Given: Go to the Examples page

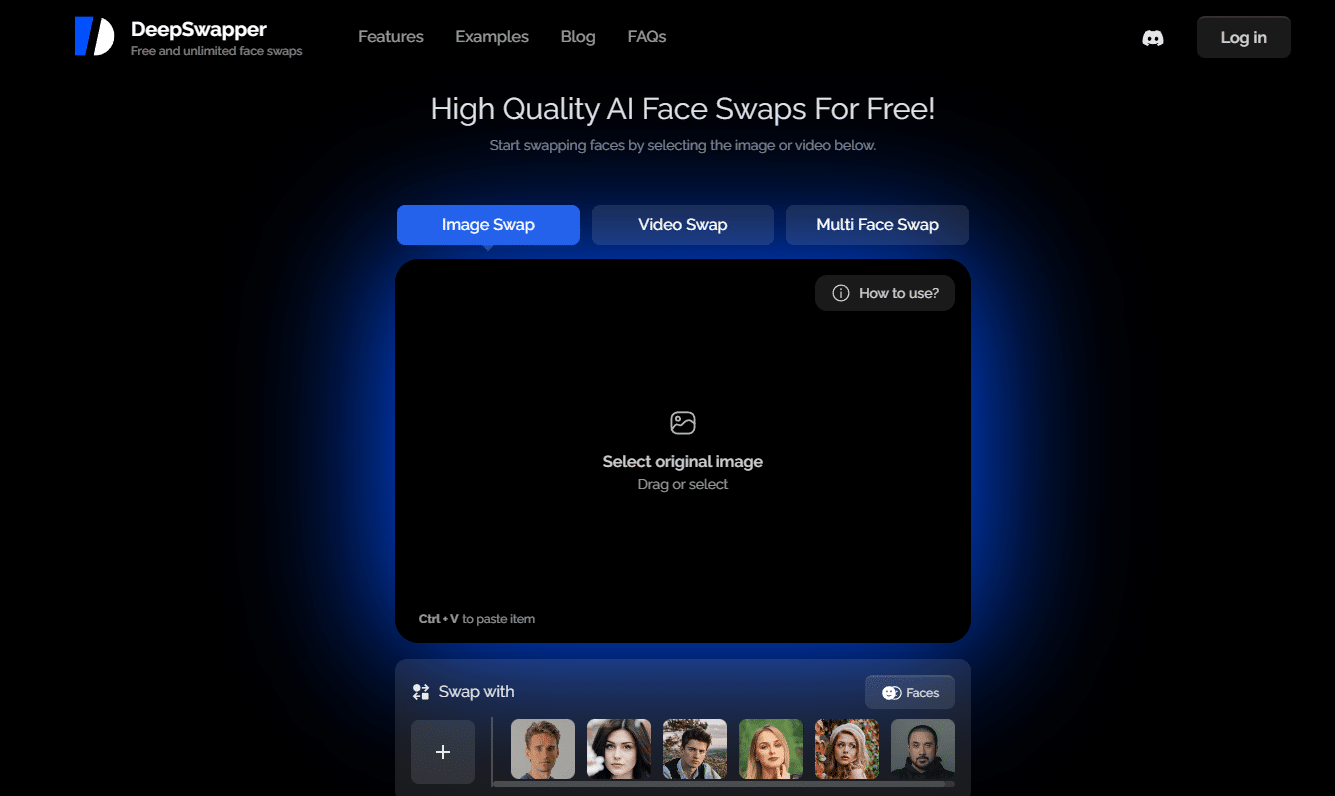Looking at the screenshot, I should coord(492,37).
